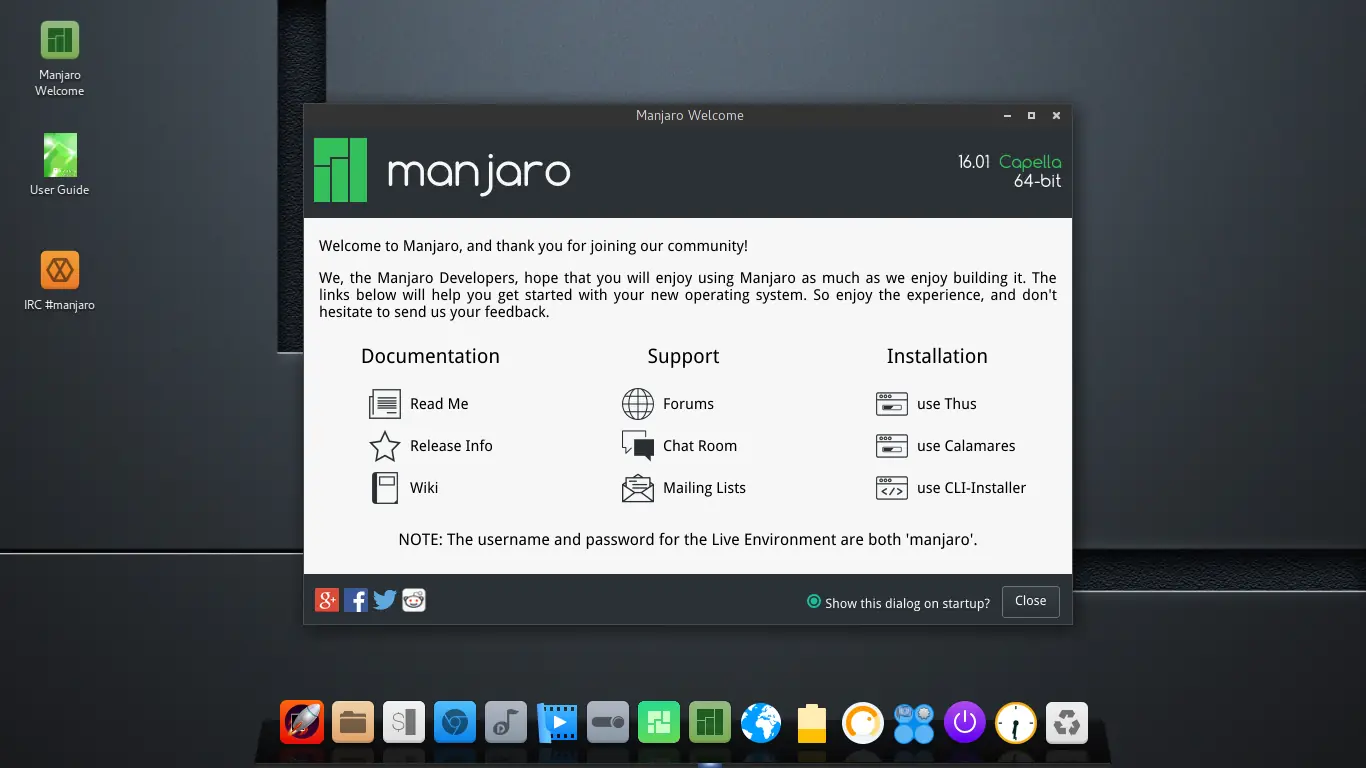Start installation with use CLI-Installer
This screenshot has width=1366, height=768.
[971, 488]
